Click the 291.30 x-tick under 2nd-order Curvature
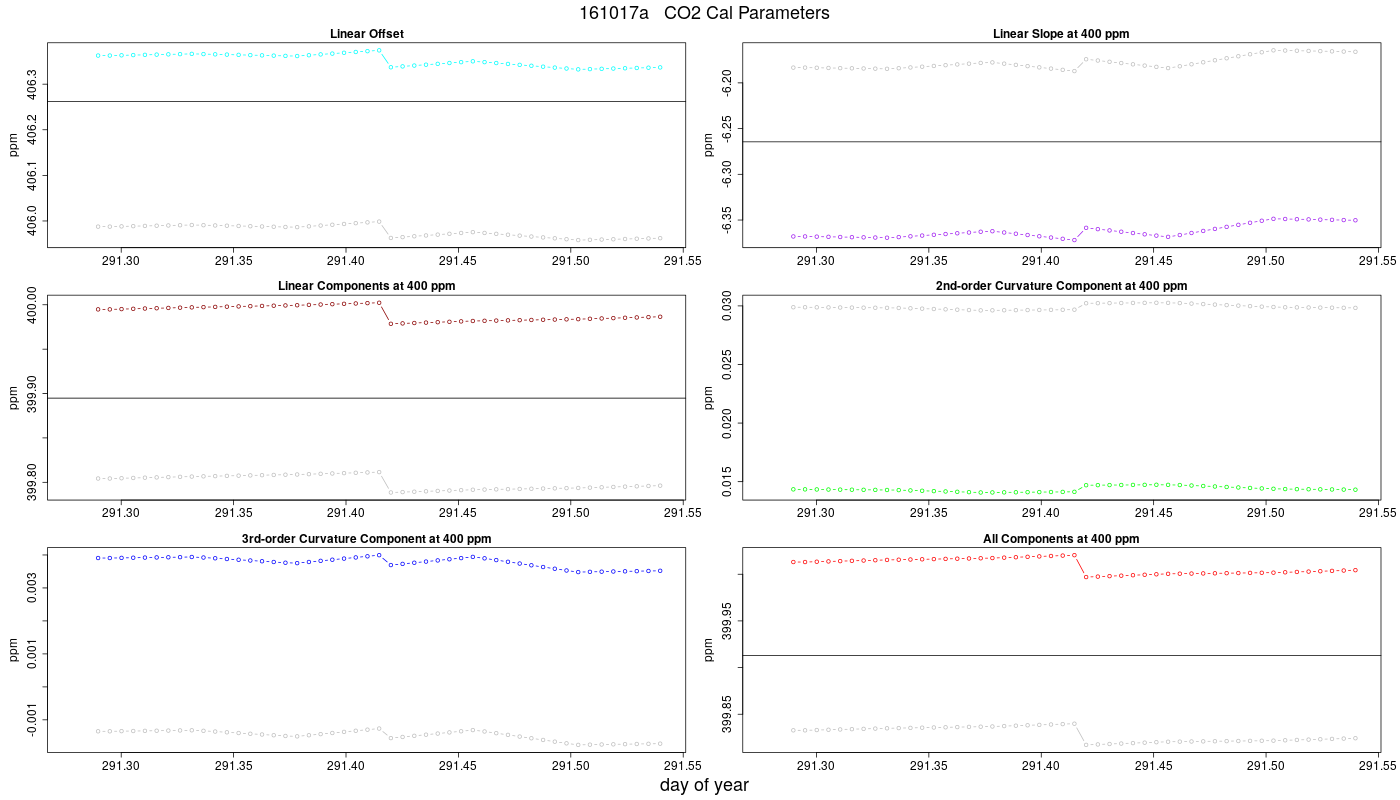The image size is (1400, 800). (816, 514)
